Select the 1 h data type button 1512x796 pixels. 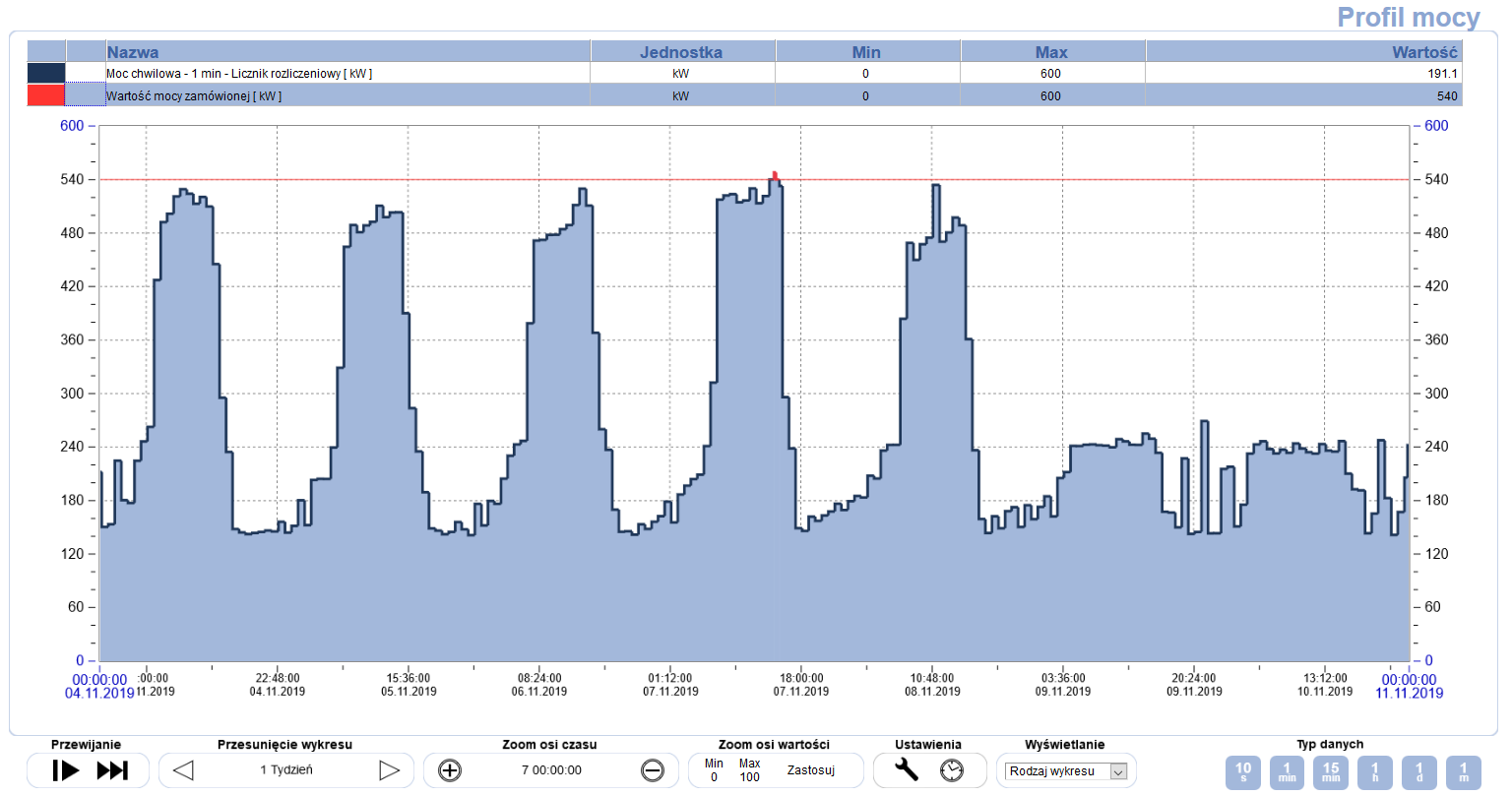[x=1375, y=772]
